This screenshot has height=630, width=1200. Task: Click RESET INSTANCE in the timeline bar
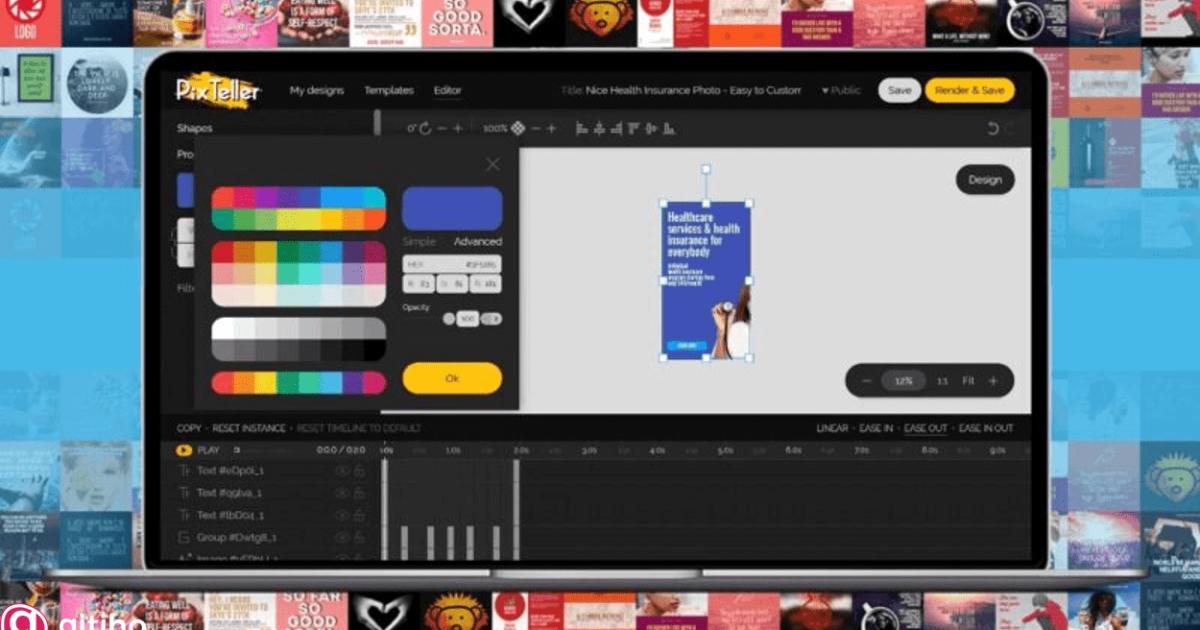249,428
